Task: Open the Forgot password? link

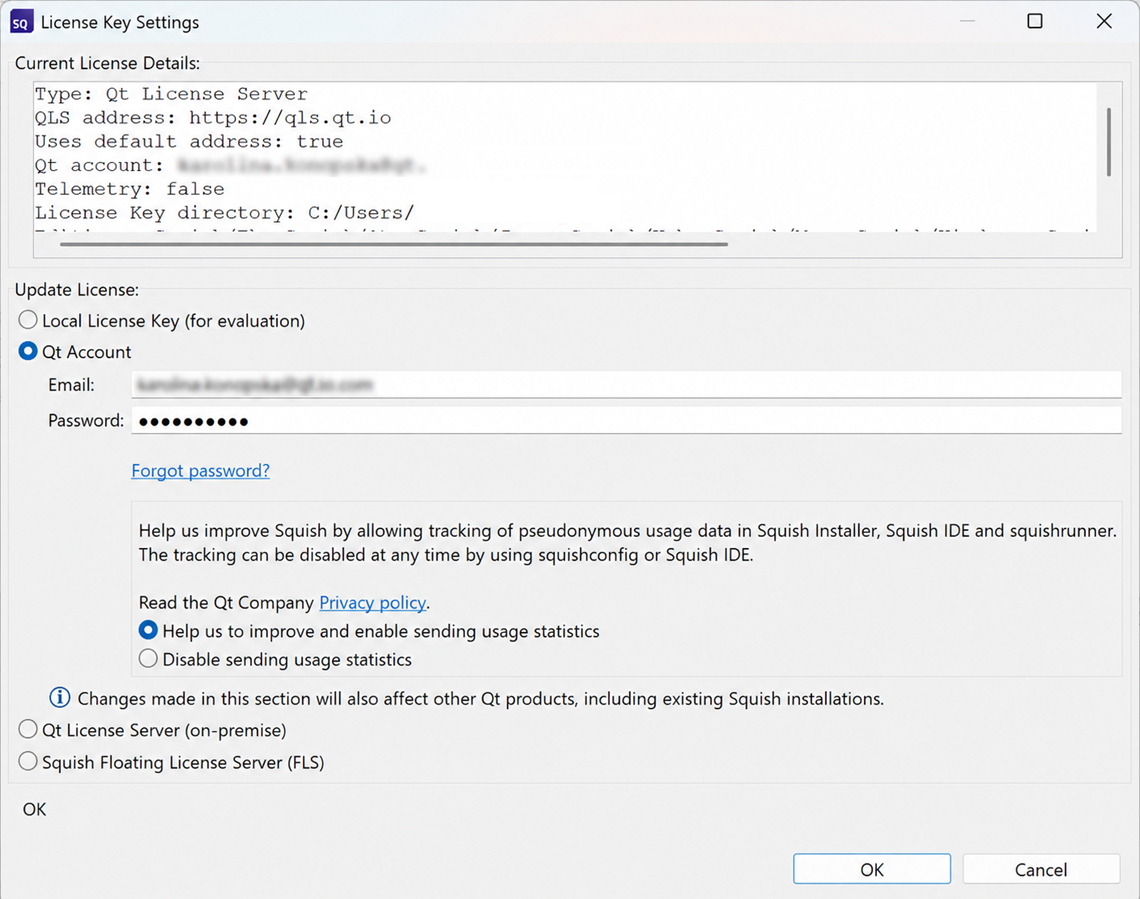Action: coord(201,470)
